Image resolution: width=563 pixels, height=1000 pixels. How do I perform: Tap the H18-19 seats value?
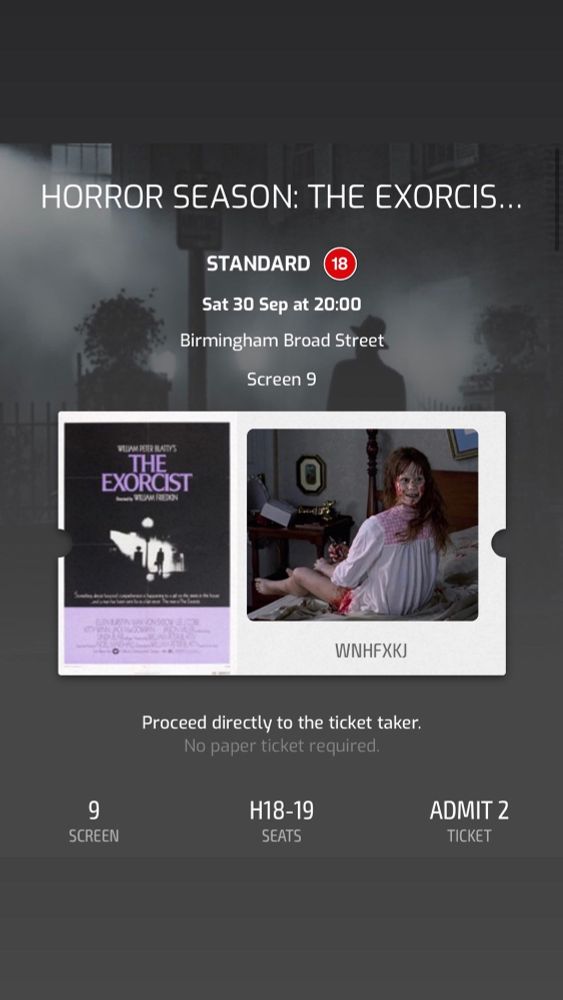(x=281, y=811)
